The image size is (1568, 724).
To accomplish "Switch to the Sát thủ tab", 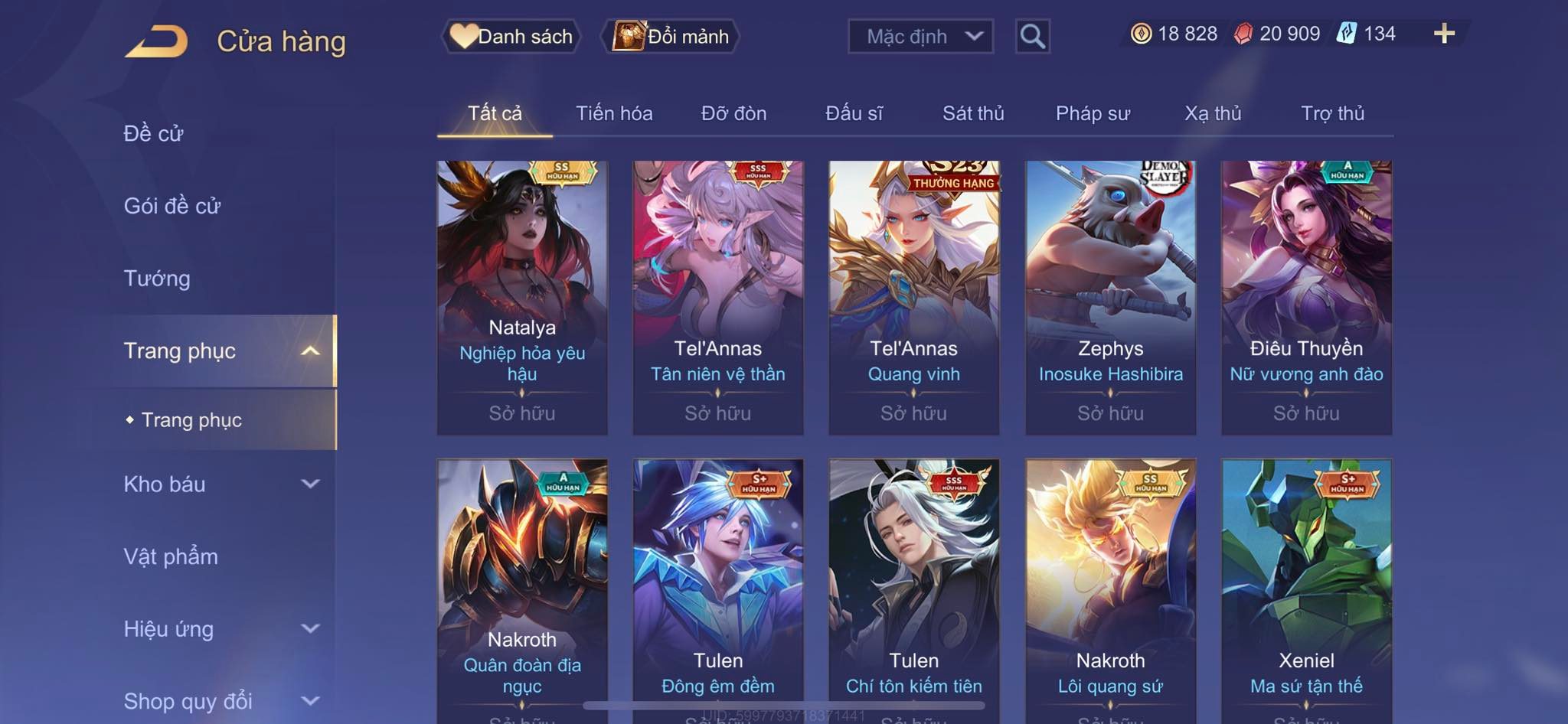I will pyautogui.click(x=972, y=113).
